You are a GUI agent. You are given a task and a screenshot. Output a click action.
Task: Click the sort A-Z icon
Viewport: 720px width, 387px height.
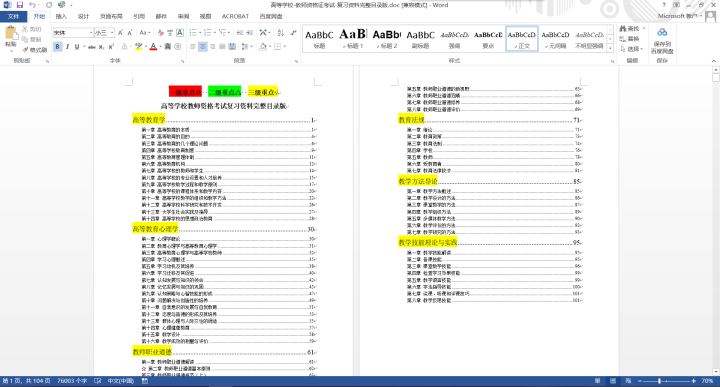coord(281,33)
